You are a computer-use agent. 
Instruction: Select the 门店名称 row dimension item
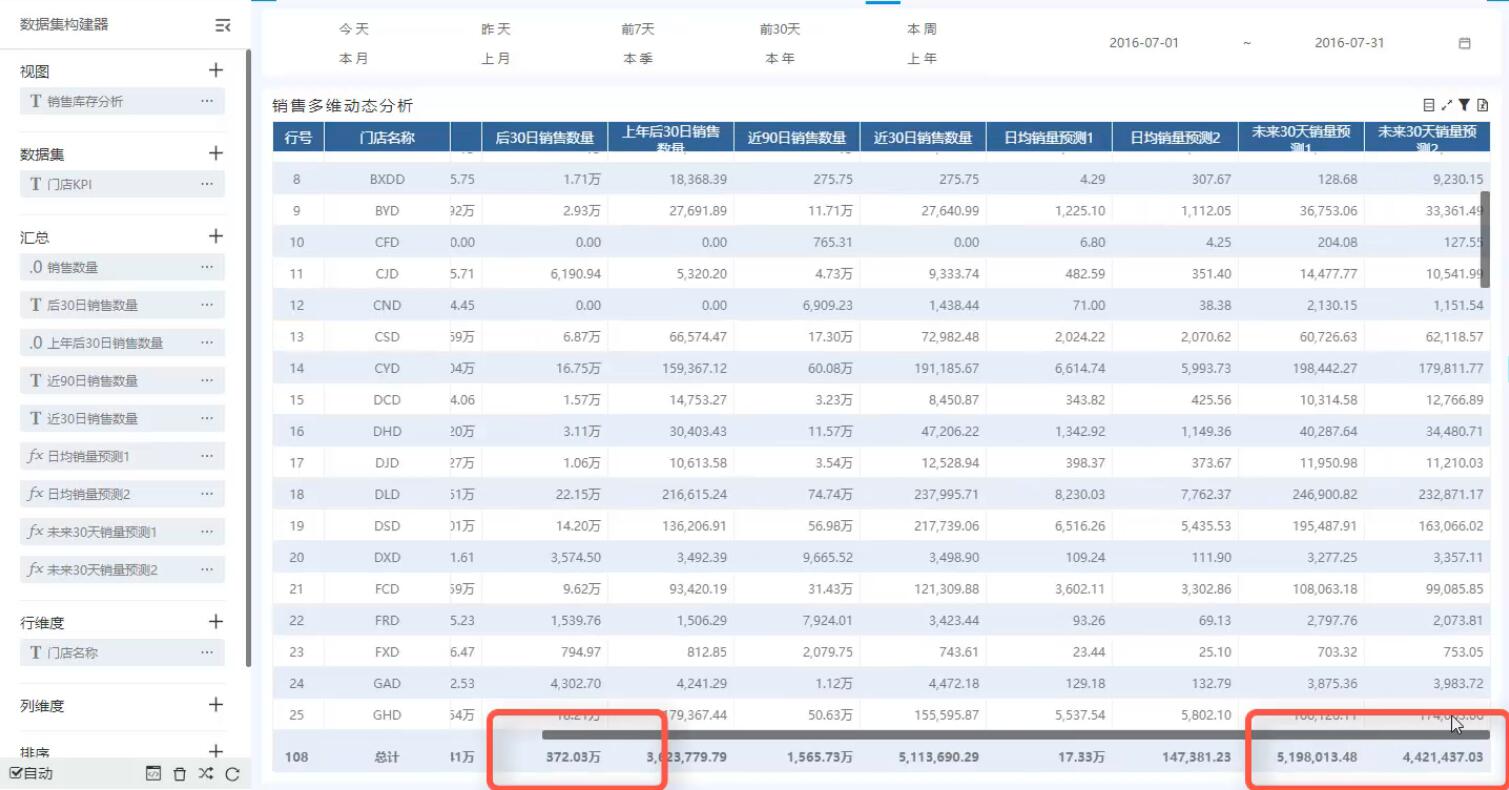tap(122, 653)
